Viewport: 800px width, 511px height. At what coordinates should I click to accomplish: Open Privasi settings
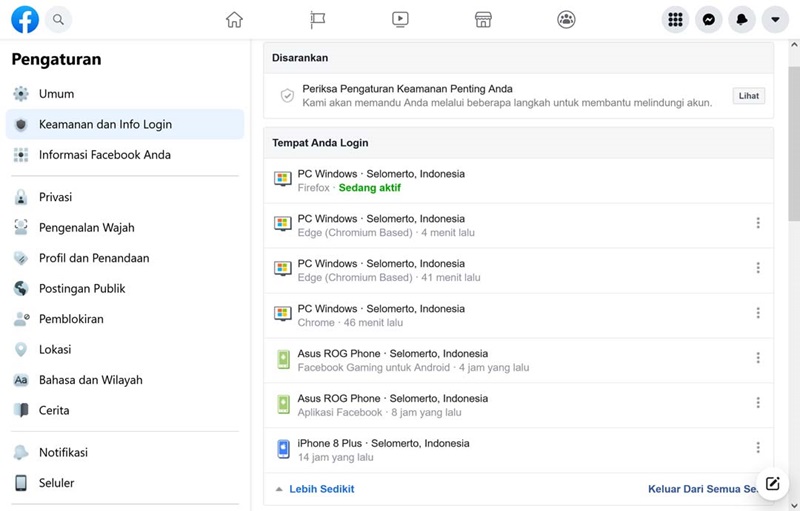coord(125,197)
